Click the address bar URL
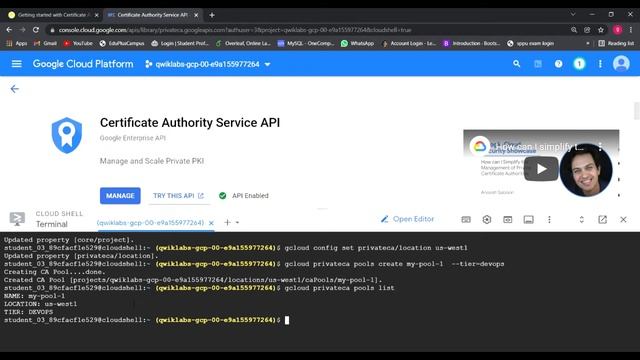Image resolution: width=640 pixels, height=360 pixels. pyautogui.click(x=235, y=30)
